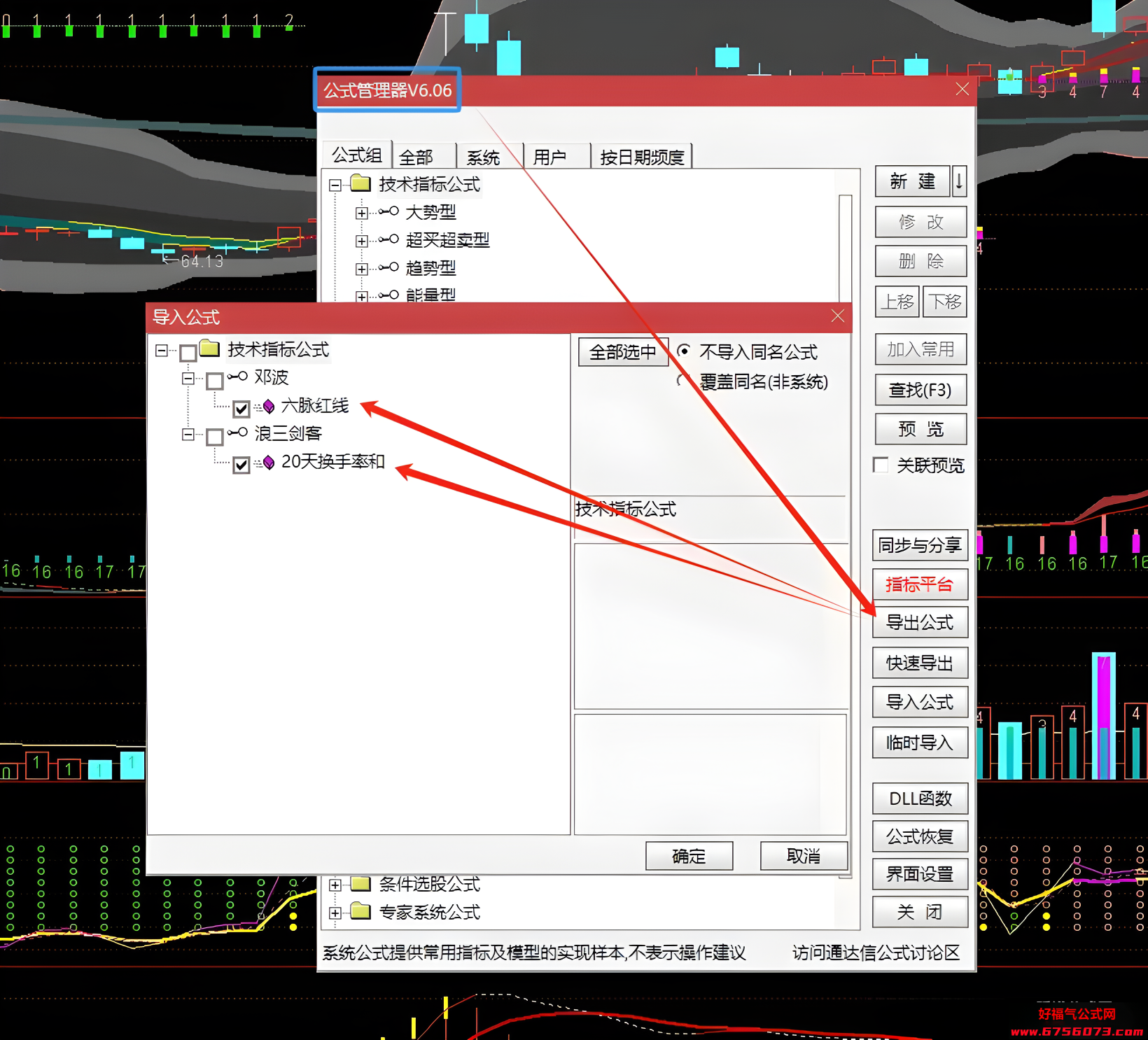The width and height of the screenshot is (1148, 1040).
Task: Click the group node icon beside 邓波
Action: click(237, 377)
